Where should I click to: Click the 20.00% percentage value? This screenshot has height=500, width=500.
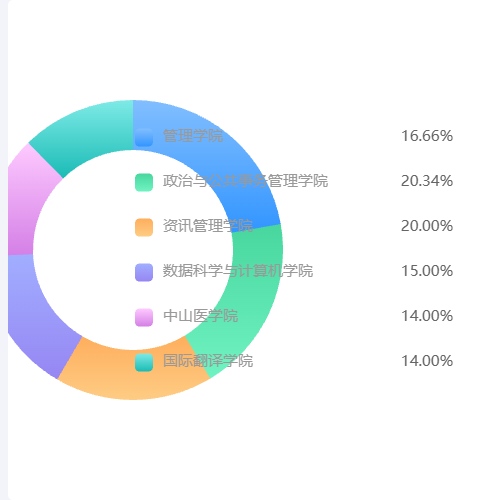click(427, 226)
